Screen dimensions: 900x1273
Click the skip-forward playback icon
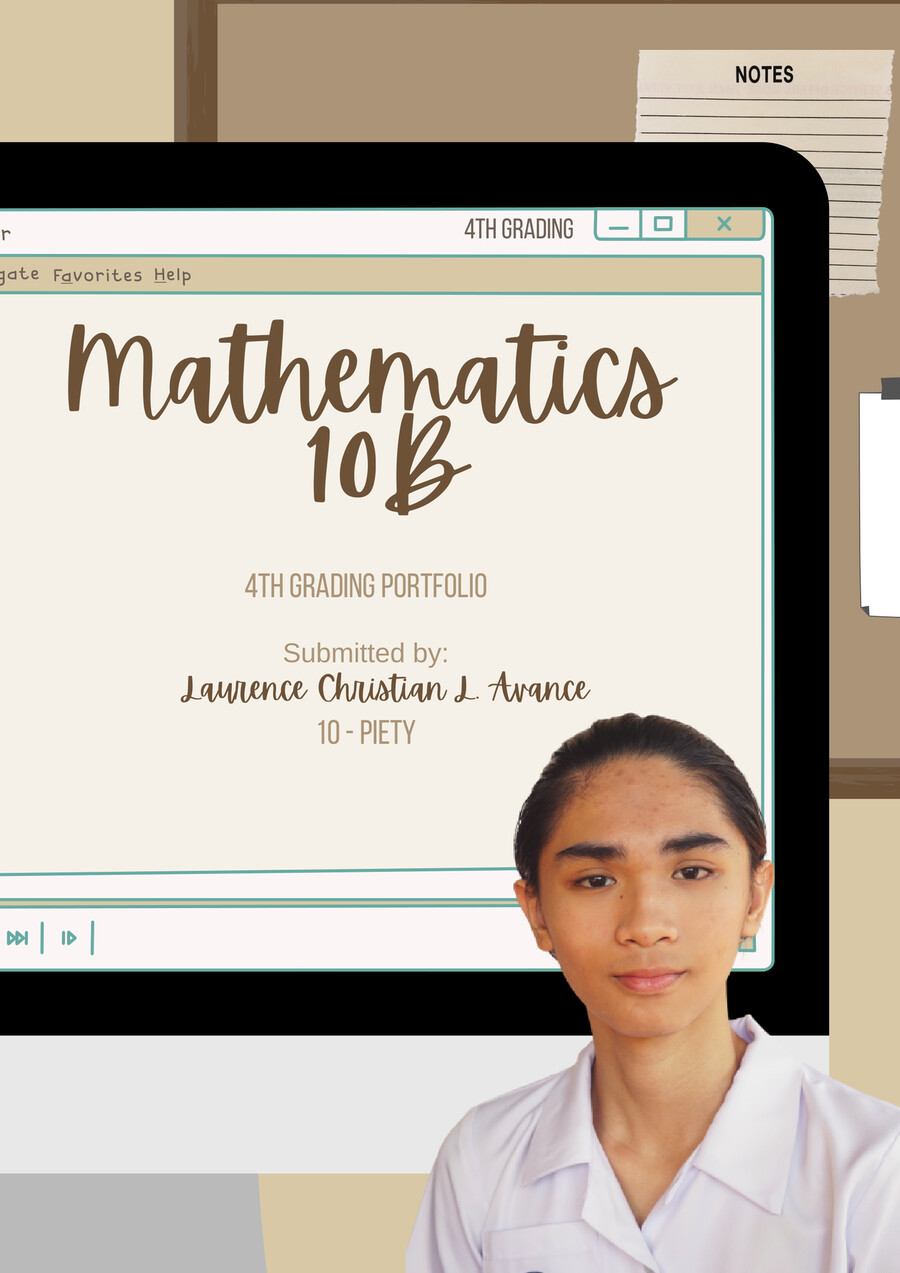[17, 938]
